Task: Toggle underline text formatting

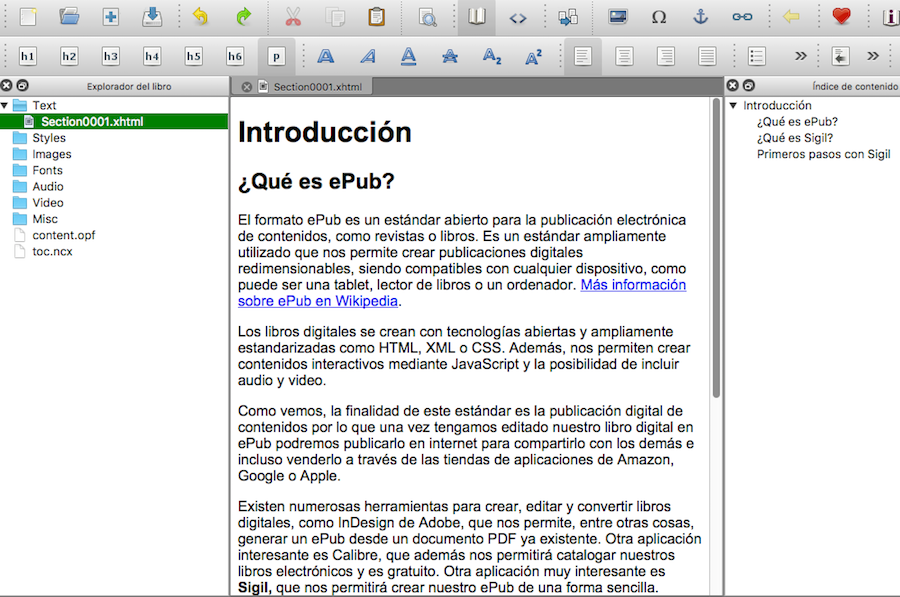Action: coord(409,56)
